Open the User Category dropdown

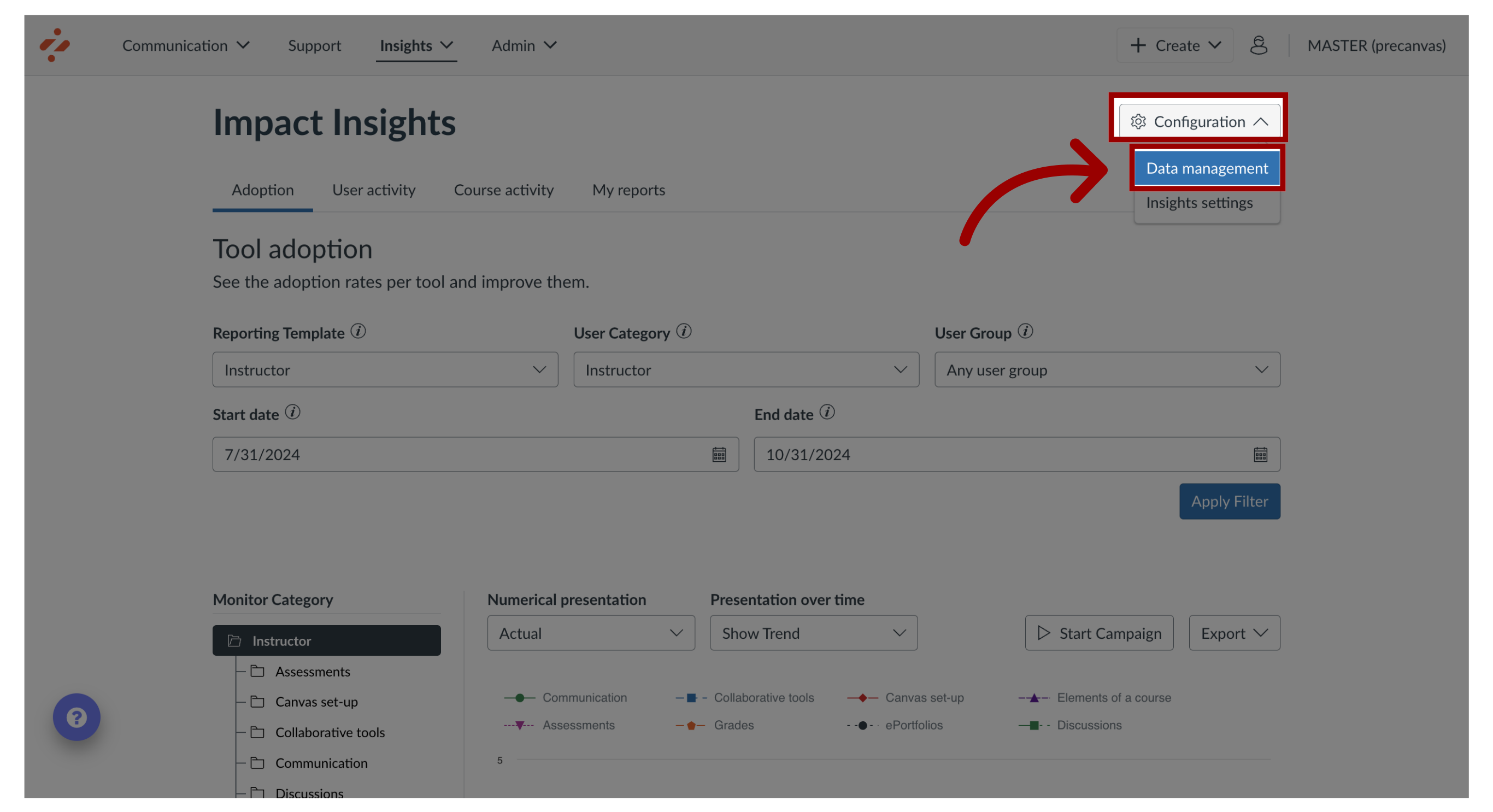(746, 369)
